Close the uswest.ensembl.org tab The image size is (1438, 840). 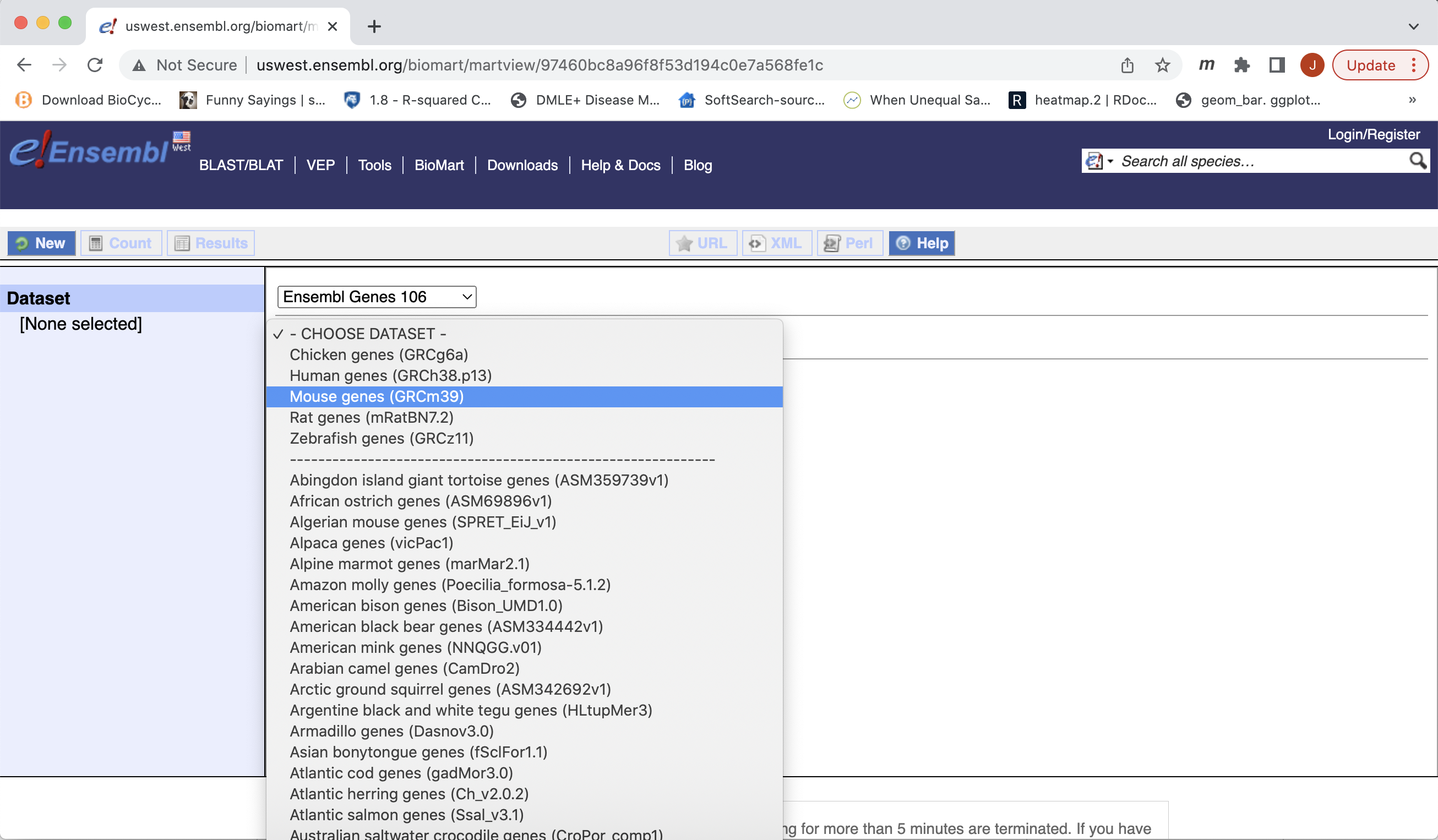pos(333,26)
